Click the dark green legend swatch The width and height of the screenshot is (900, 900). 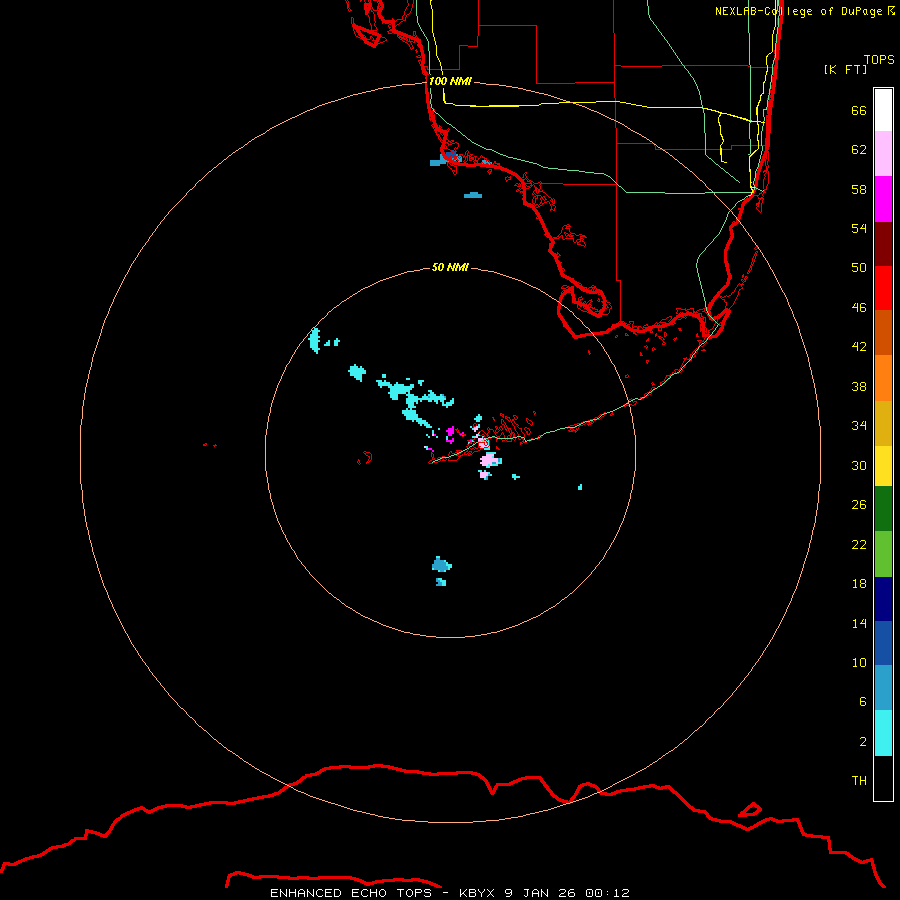pos(883,509)
